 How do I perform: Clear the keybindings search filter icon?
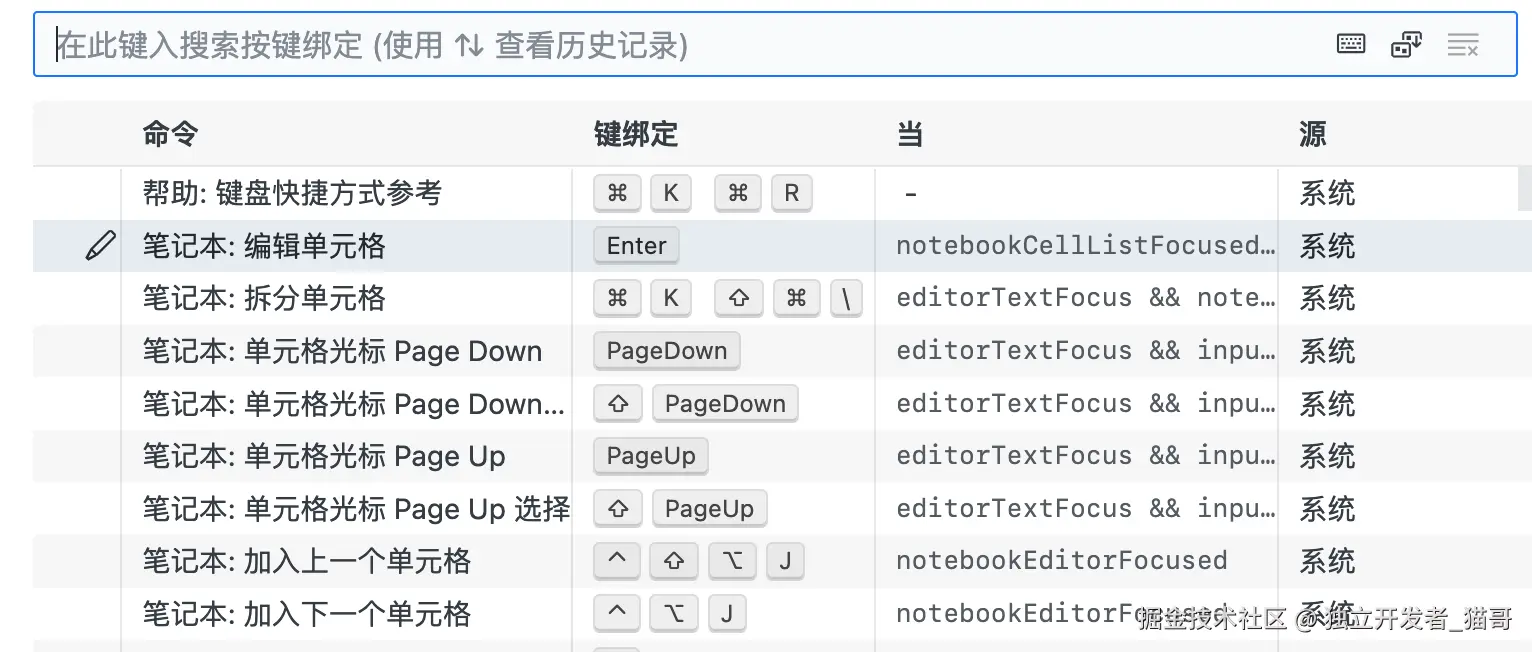pos(1462,44)
